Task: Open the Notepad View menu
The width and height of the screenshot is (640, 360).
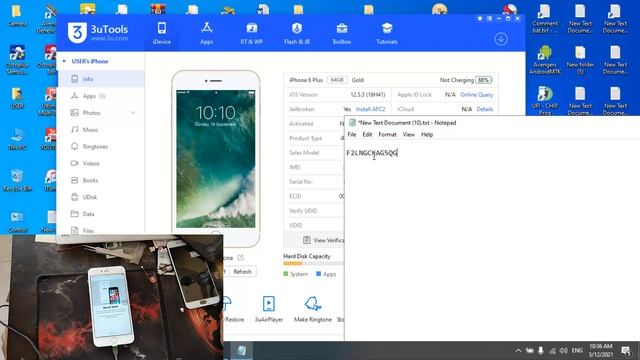Action: pos(409,134)
